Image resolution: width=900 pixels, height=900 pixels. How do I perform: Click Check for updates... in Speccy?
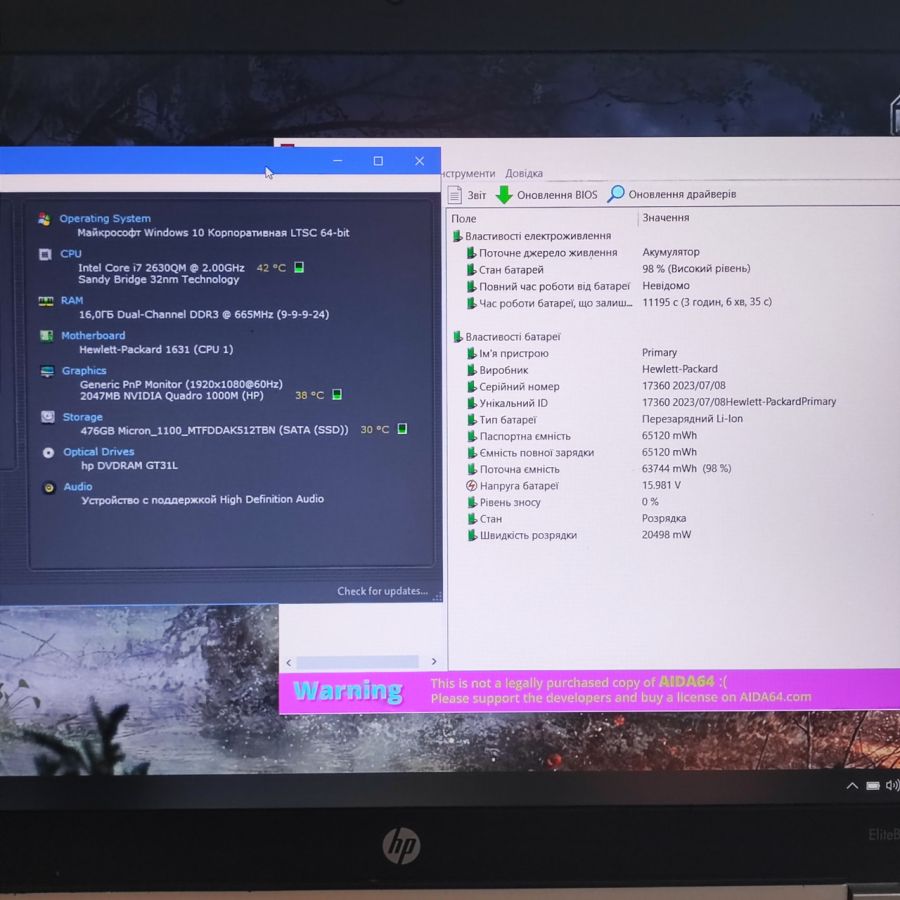coord(382,591)
